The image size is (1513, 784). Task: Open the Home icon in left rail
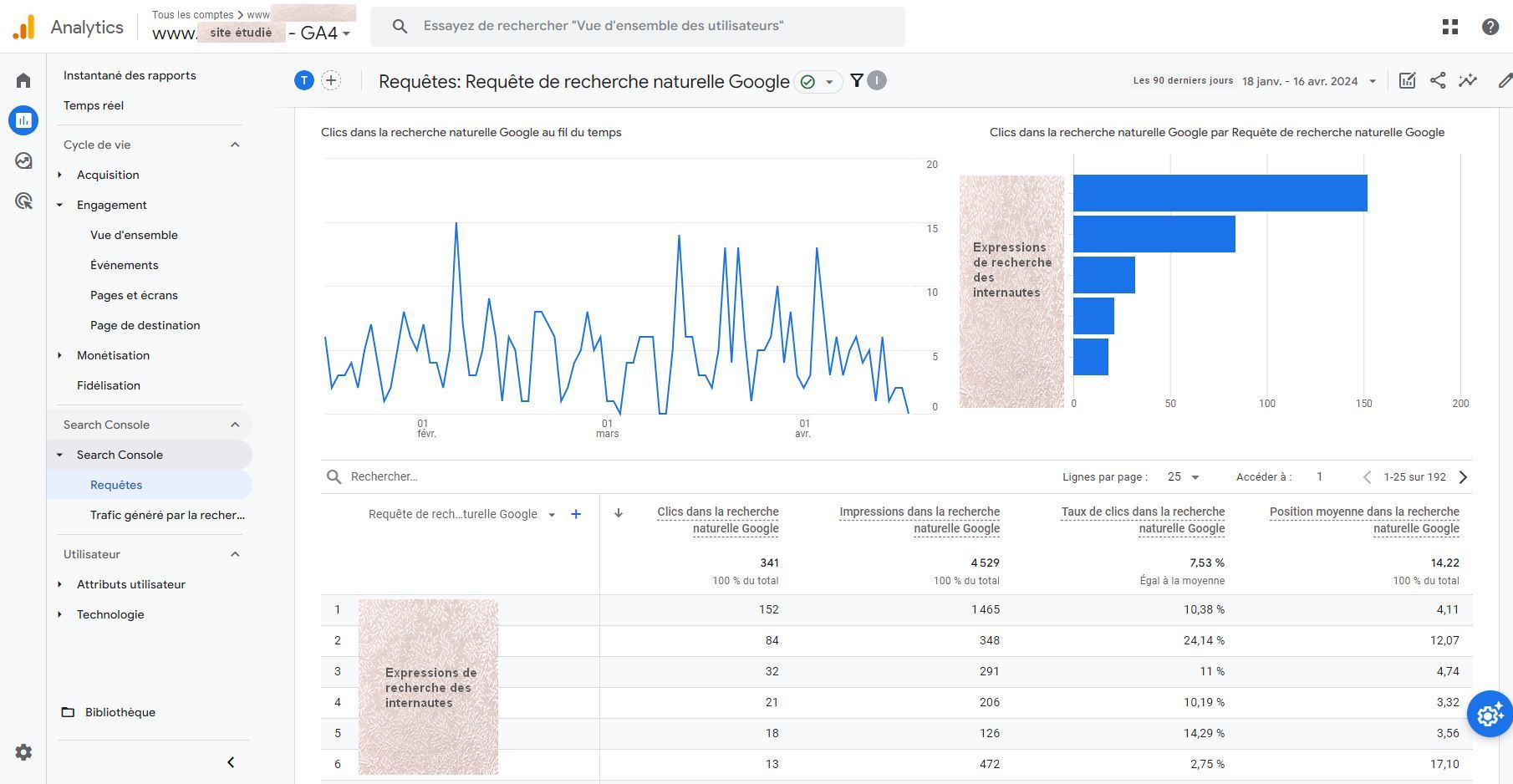point(23,80)
